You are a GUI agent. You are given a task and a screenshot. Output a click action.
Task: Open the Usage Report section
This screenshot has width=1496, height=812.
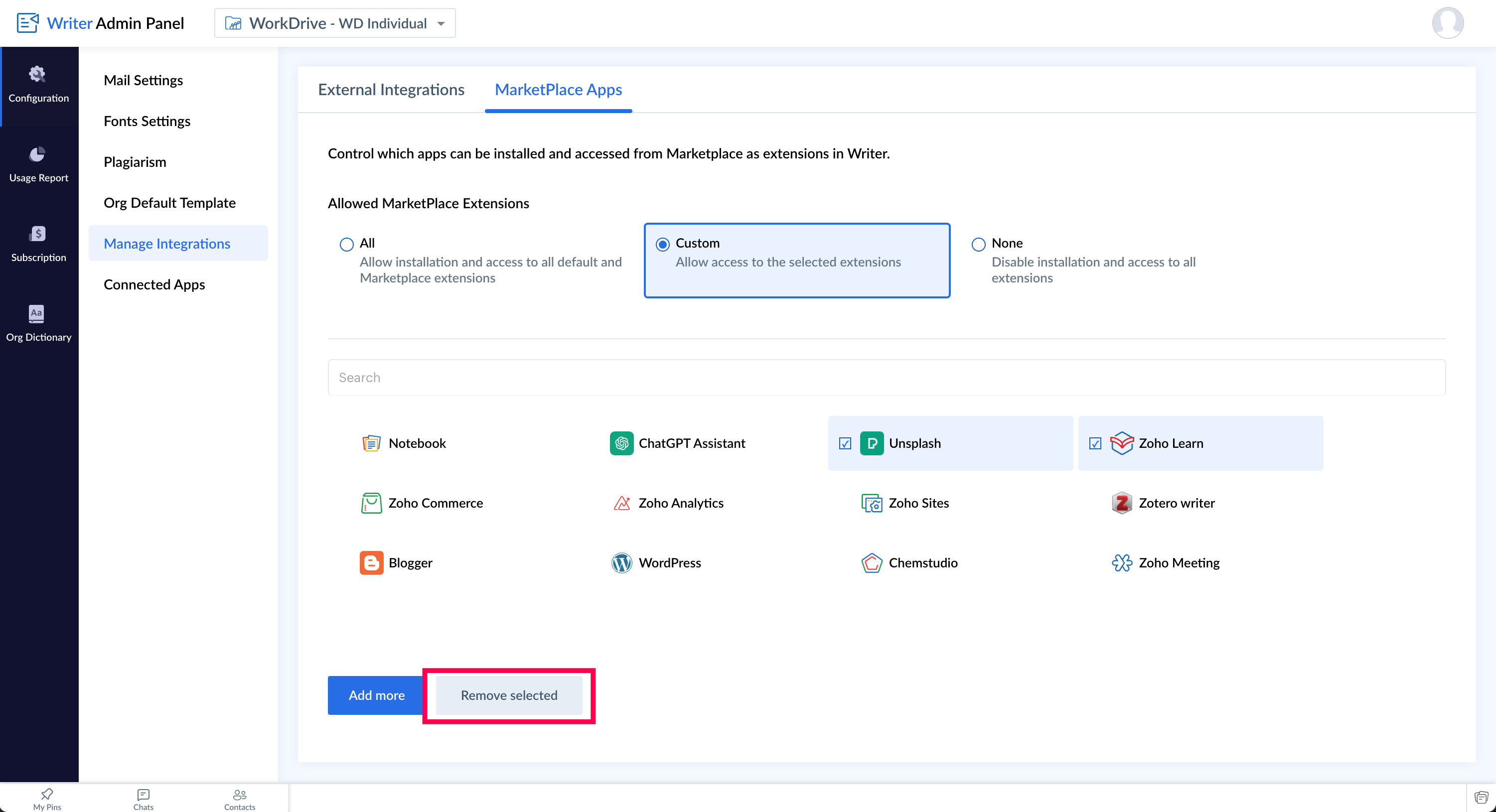click(38, 164)
